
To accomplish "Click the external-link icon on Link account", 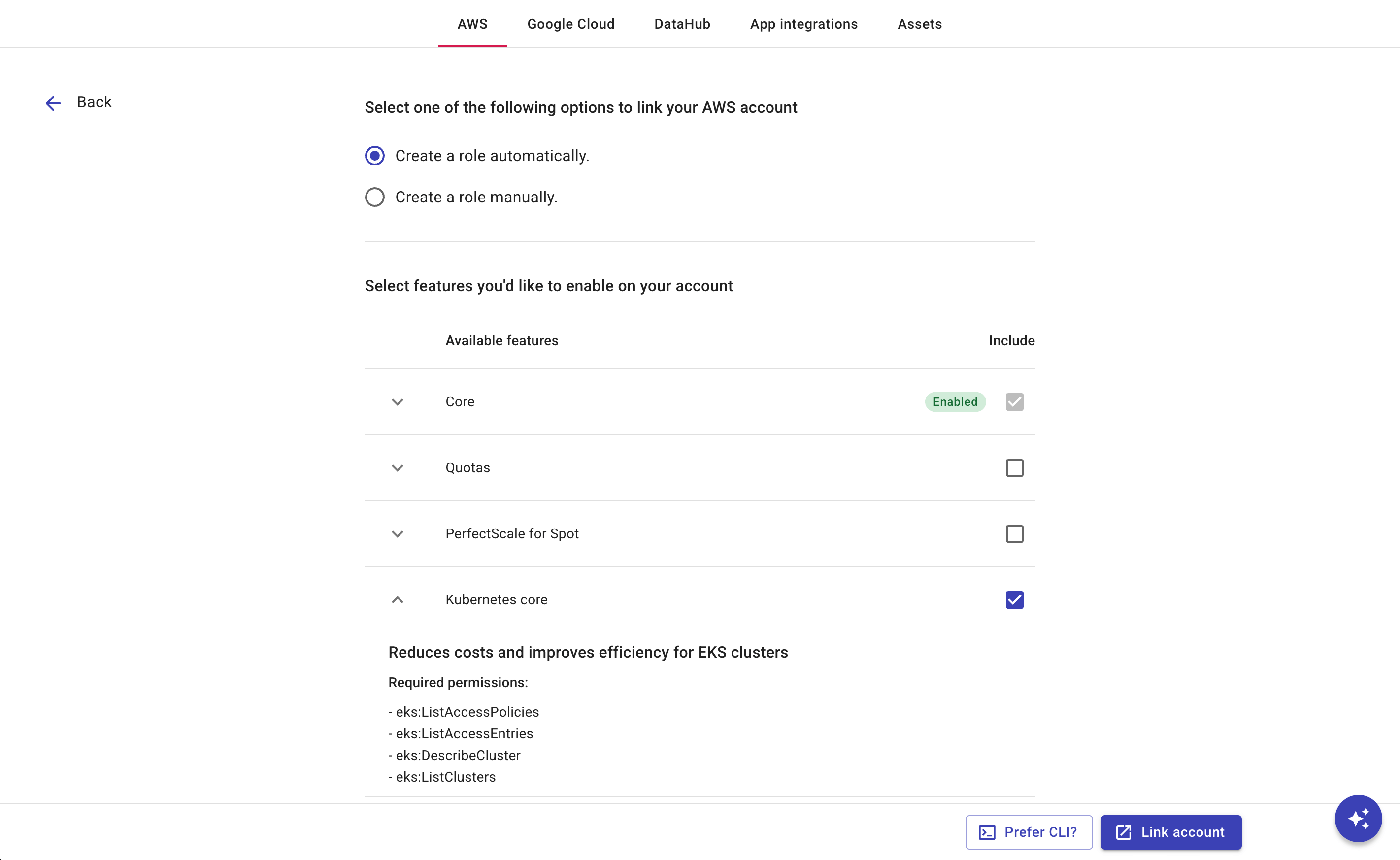I will (x=1124, y=832).
